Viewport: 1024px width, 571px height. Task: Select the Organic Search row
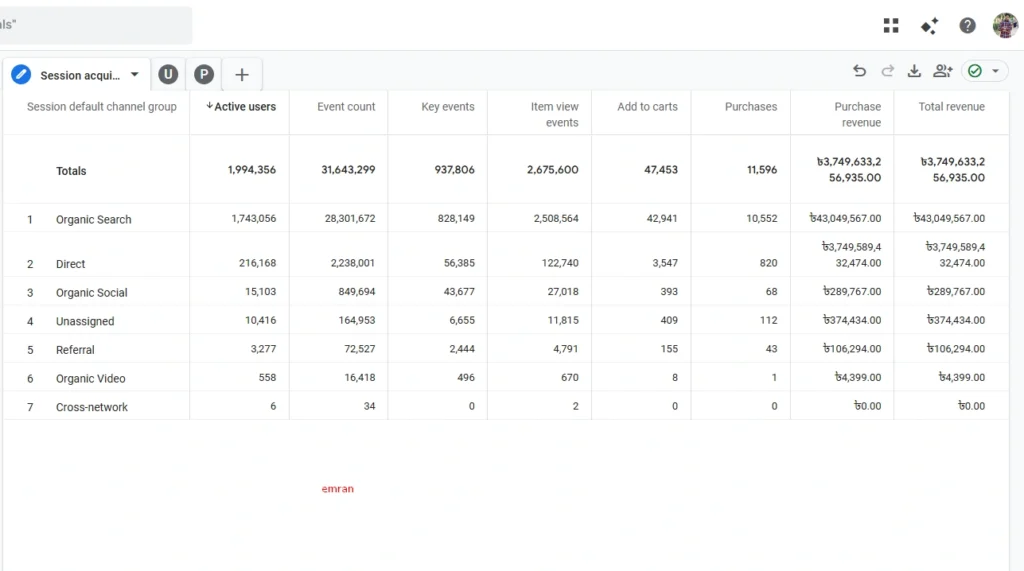[93, 219]
